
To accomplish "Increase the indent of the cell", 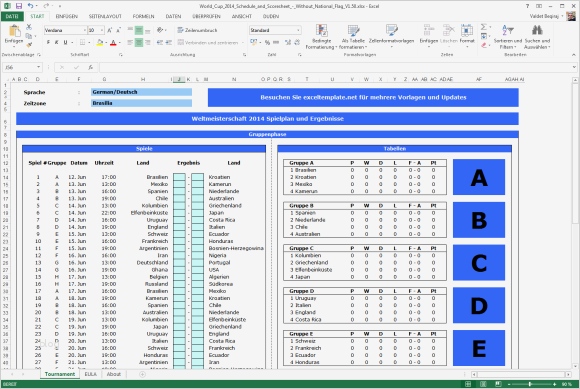I will (x=169, y=43).
